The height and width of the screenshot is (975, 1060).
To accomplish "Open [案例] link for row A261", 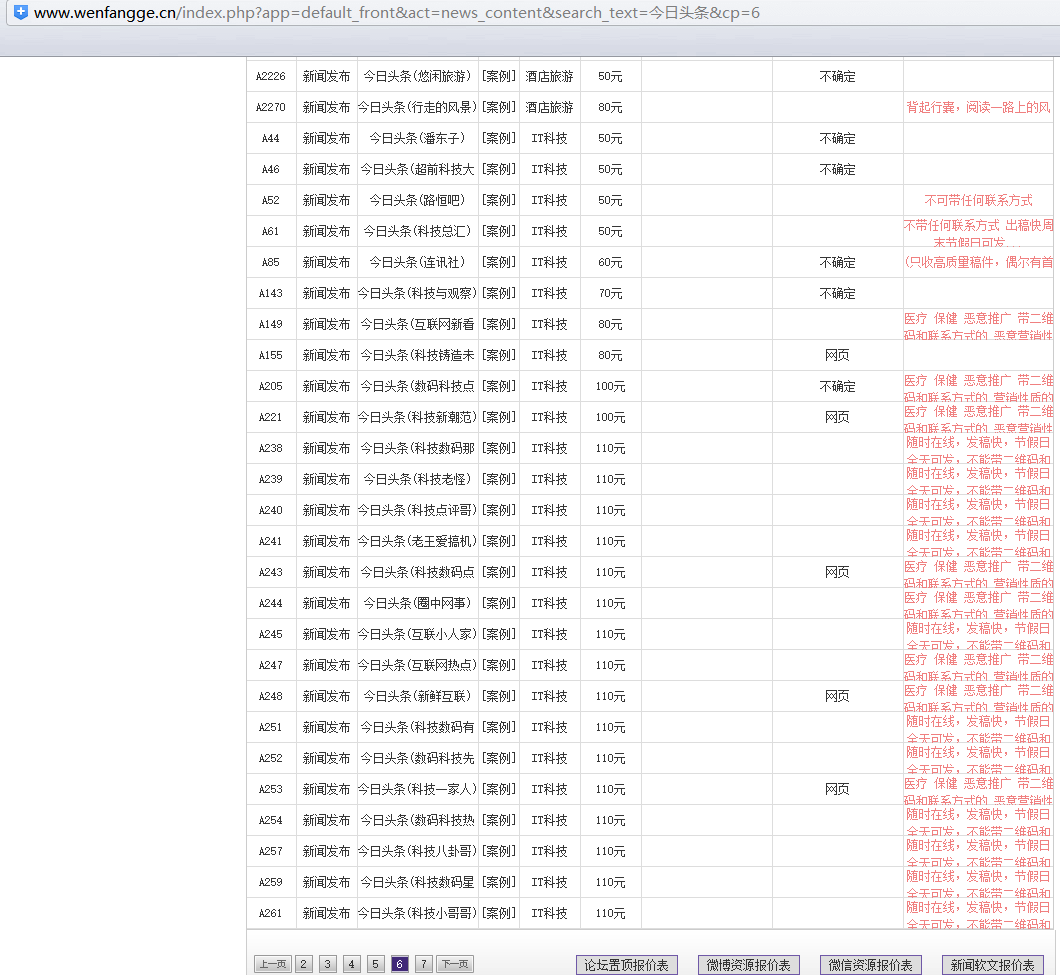I will coord(498,914).
